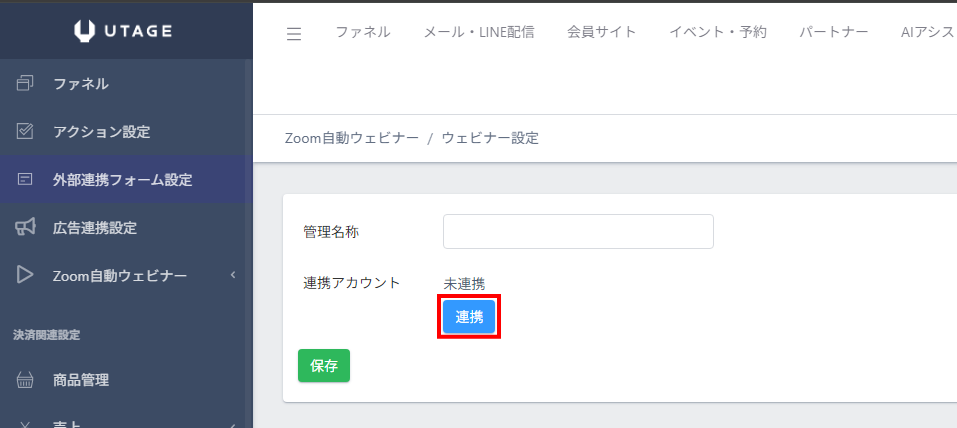
Task: Switch to 会員サイト in top navigation
Action: click(601, 32)
